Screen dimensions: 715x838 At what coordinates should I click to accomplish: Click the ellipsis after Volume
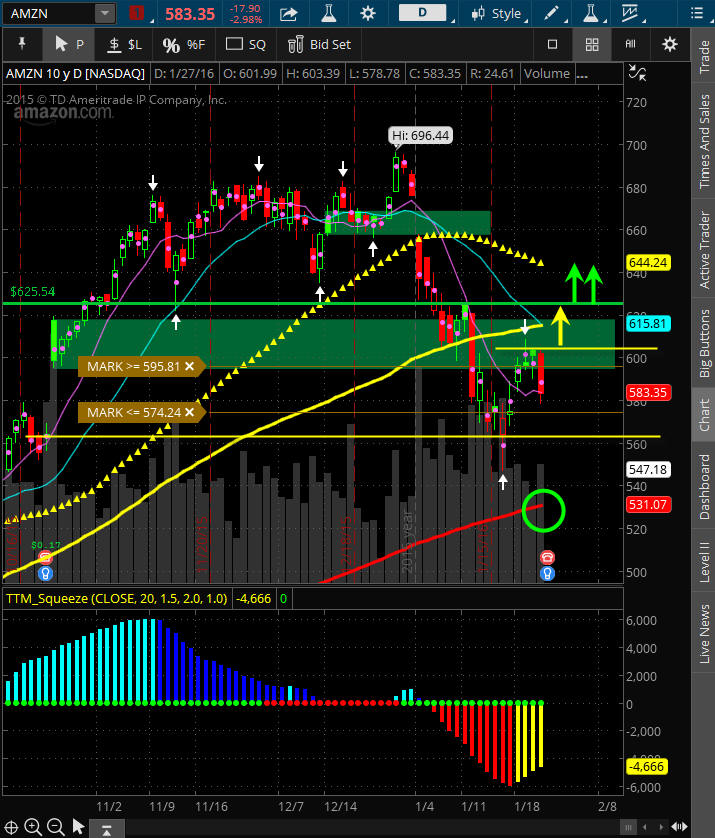pos(582,74)
